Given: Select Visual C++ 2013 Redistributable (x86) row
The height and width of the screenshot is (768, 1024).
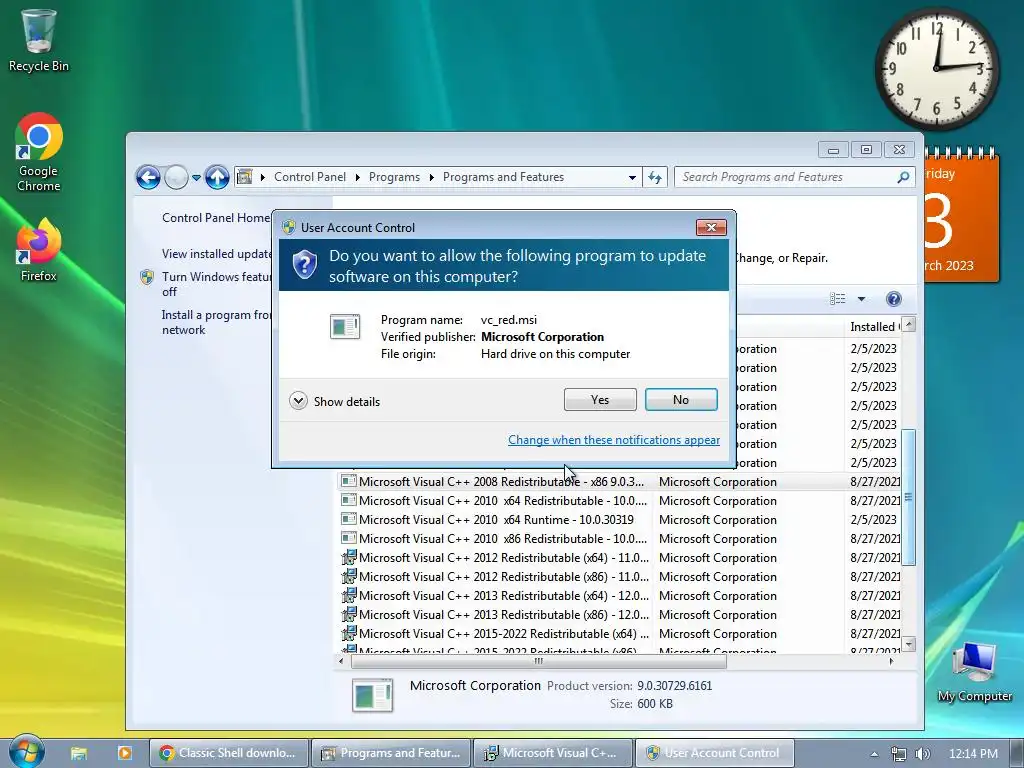Looking at the screenshot, I should click(618, 615).
